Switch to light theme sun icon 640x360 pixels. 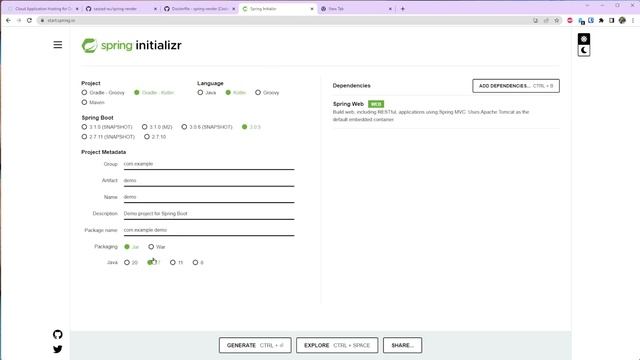click(x=584, y=39)
